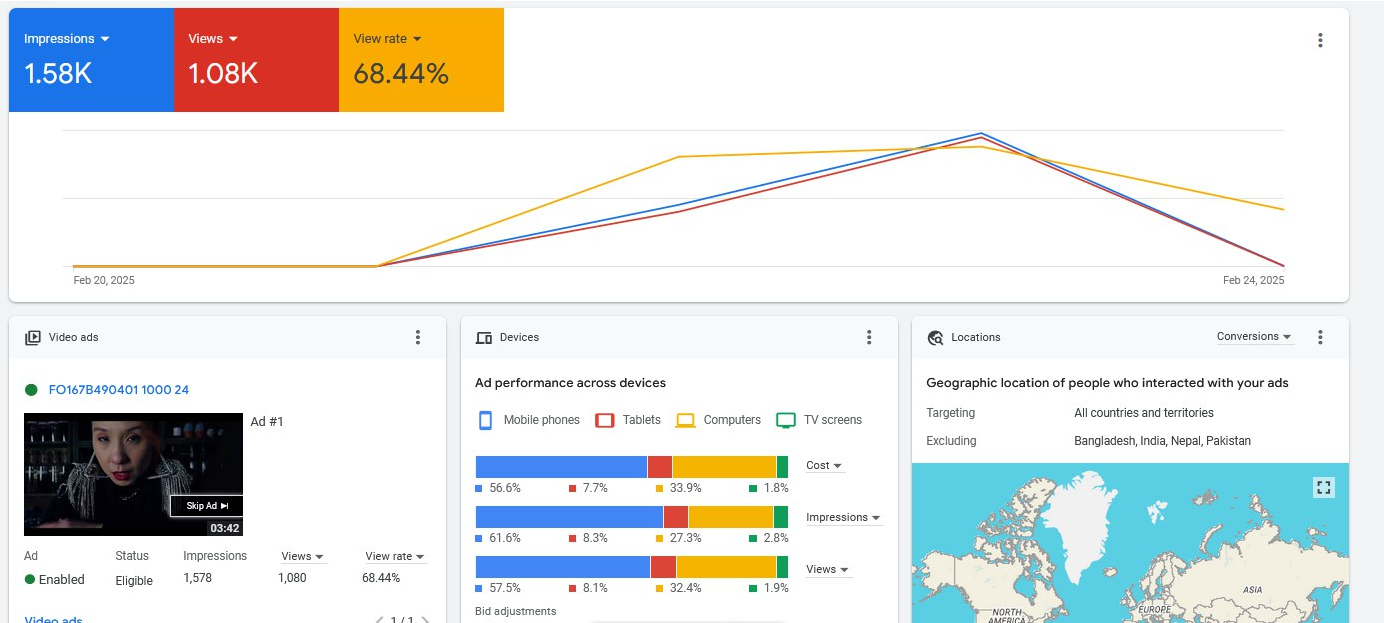Change the Impressions dropdown beside device bars
Screen dimensions: 1384x623
coord(843,518)
